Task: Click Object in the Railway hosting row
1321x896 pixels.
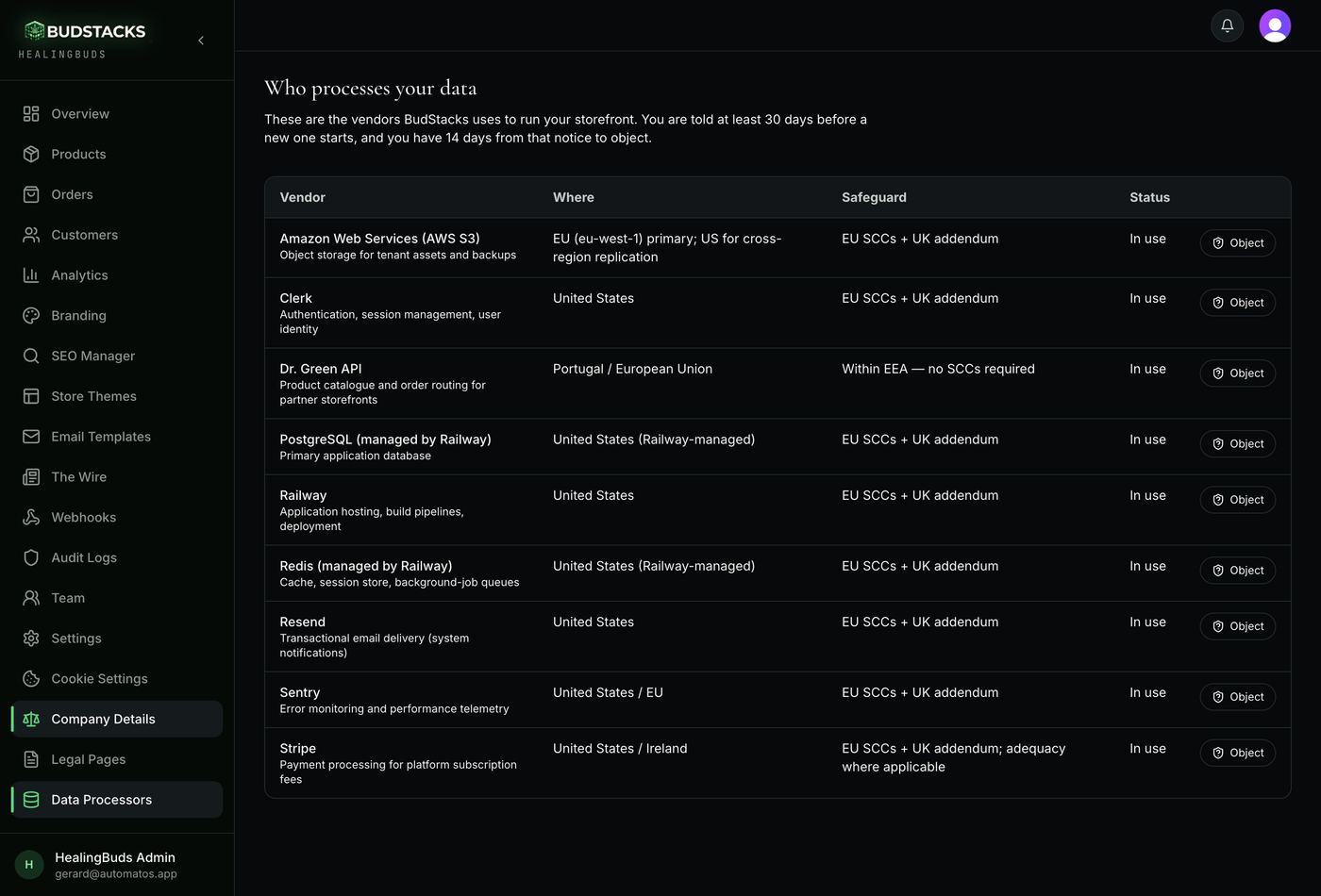Action: pos(1237,500)
